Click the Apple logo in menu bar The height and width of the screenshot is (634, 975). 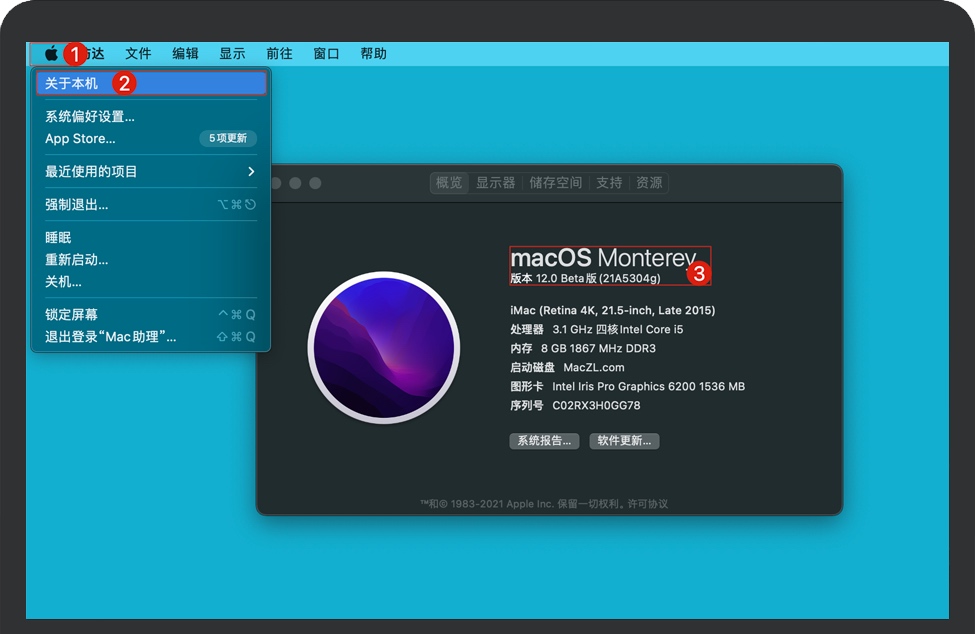click(51, 54)
